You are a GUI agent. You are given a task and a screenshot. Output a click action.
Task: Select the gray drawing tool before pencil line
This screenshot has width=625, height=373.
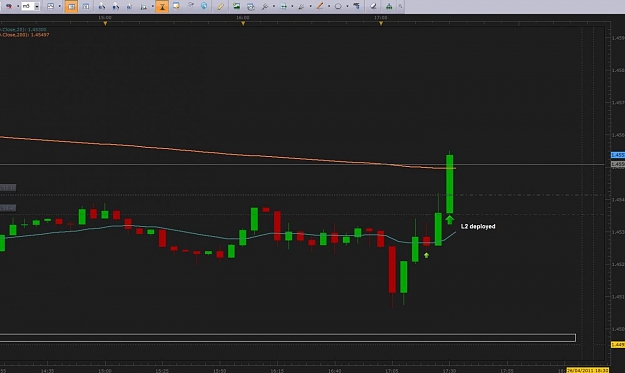pos(302,6)
